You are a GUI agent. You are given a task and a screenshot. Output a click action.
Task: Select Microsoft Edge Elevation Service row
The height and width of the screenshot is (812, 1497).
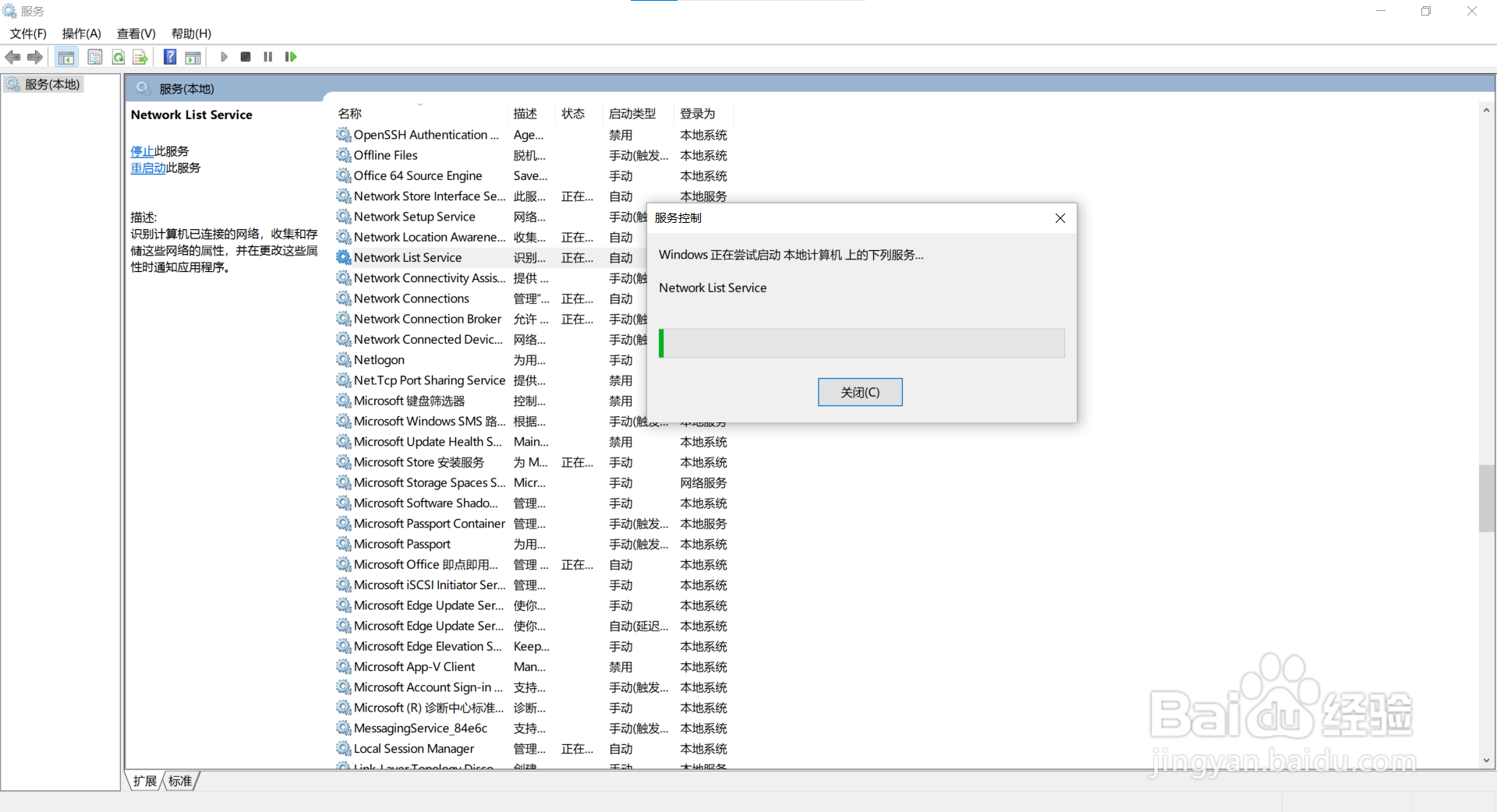click(x=534, y=646)
